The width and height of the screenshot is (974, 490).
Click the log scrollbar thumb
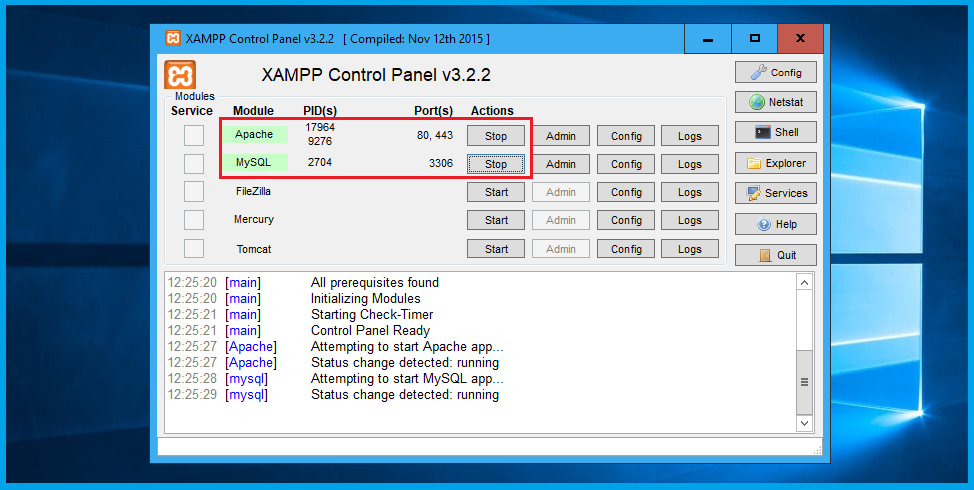point(804,382)
